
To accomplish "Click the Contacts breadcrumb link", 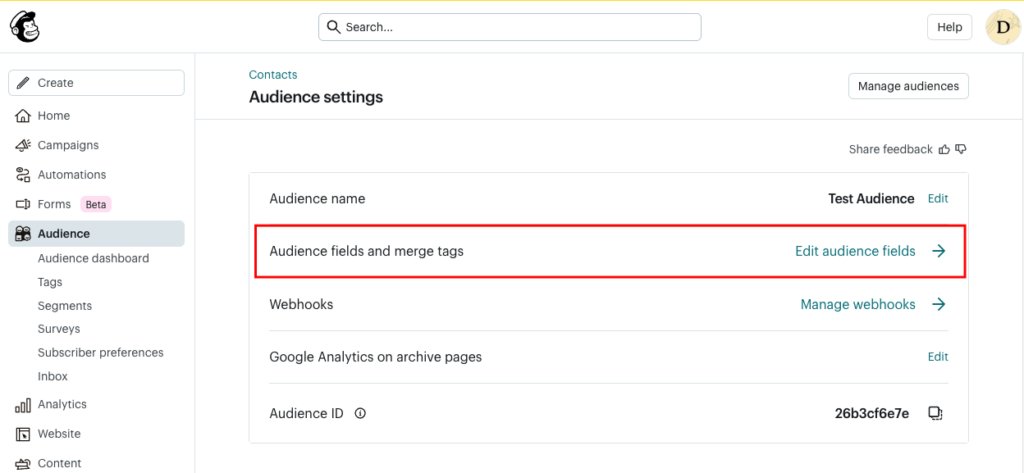I will 273,75.
